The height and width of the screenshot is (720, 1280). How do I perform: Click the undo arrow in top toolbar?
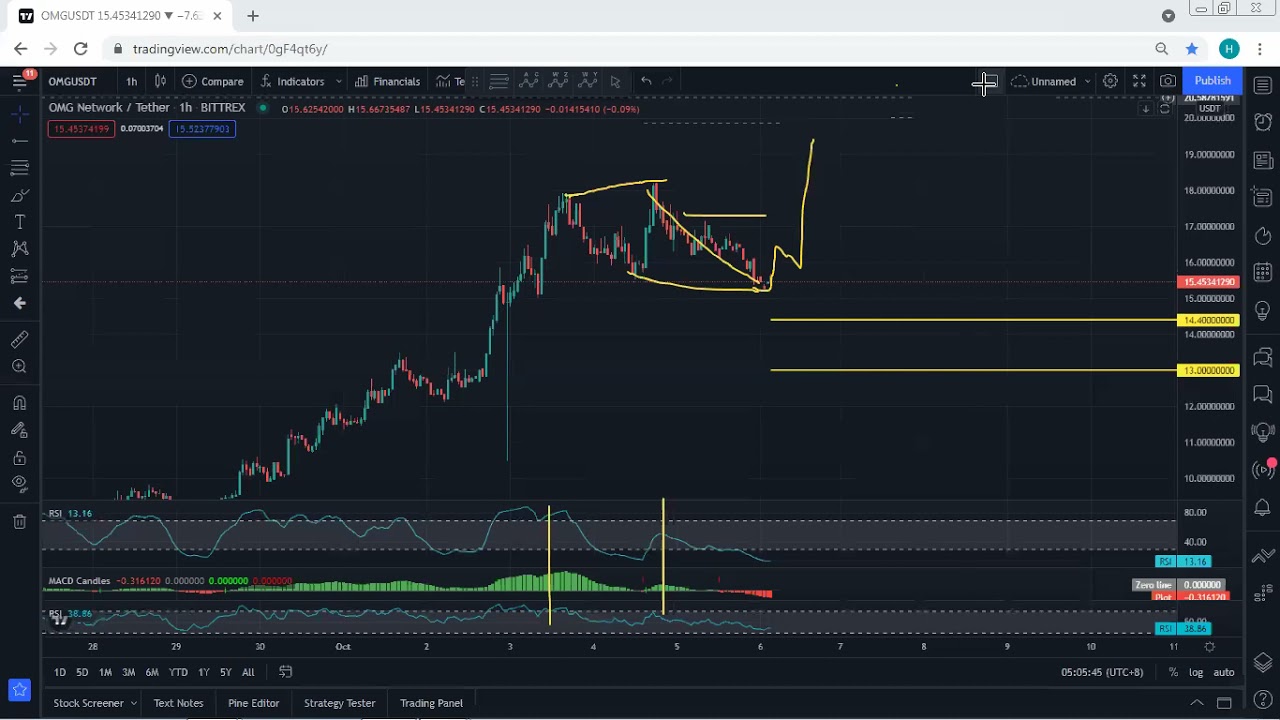[x=646, y=81]
